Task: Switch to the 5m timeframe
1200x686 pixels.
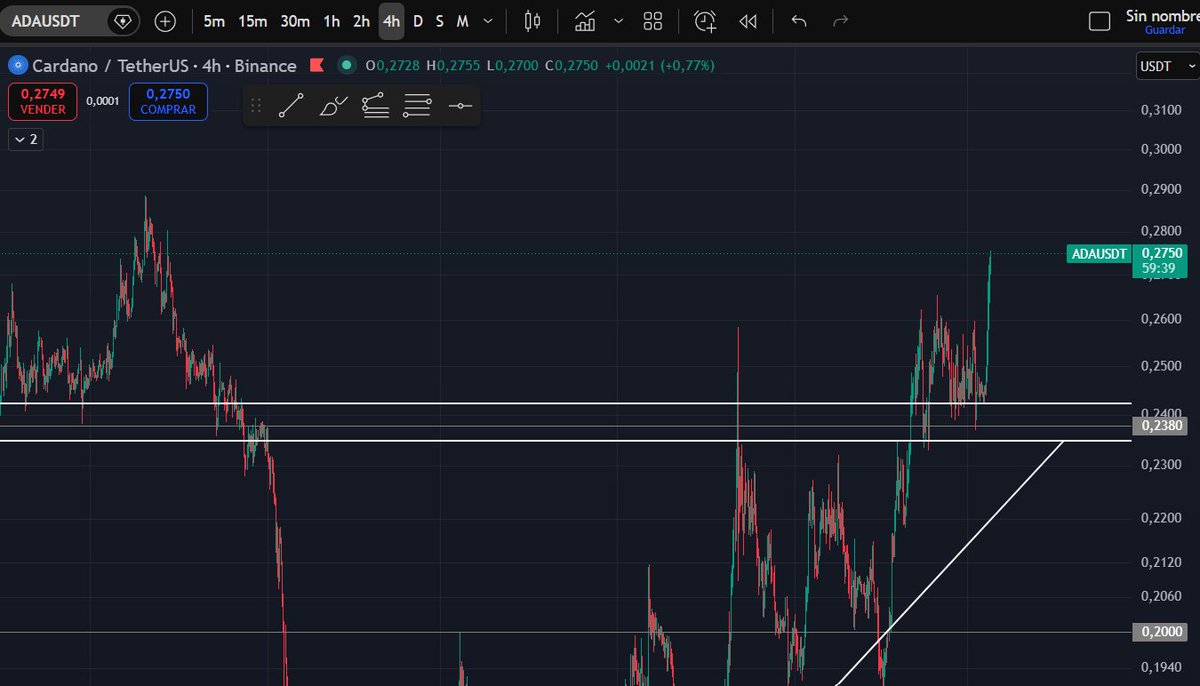Action: tap(214, 20)
